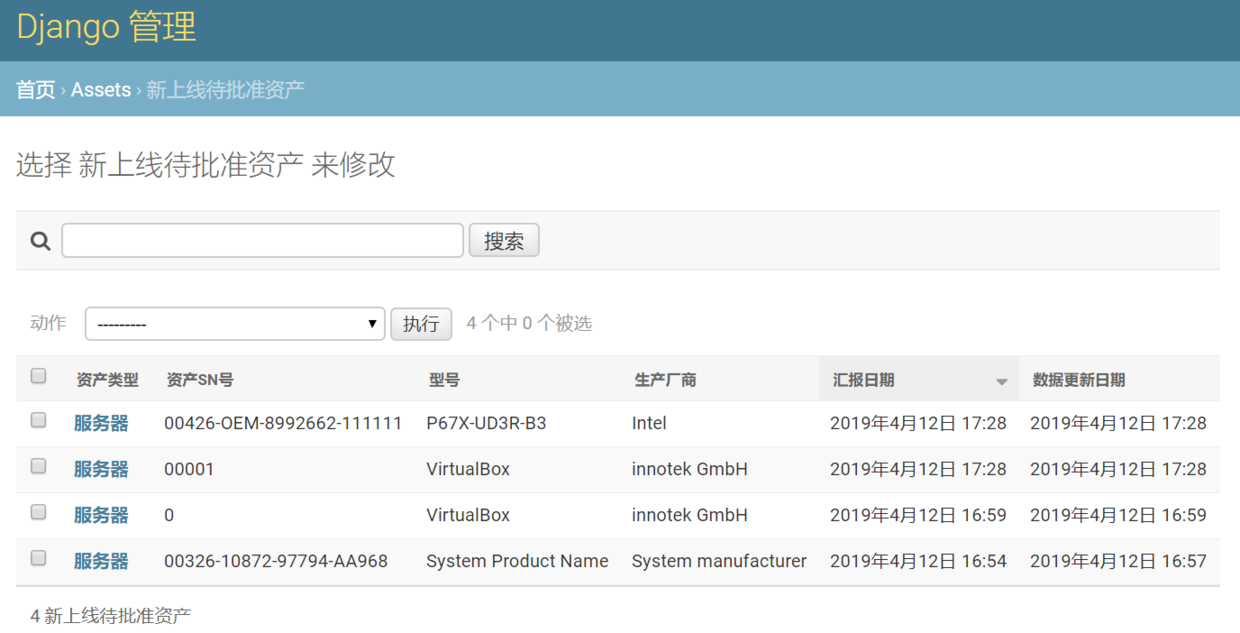Sort by 数据更新日期 column header
Viewport: 1240px width, 633px height.
tap(1079, 380)
